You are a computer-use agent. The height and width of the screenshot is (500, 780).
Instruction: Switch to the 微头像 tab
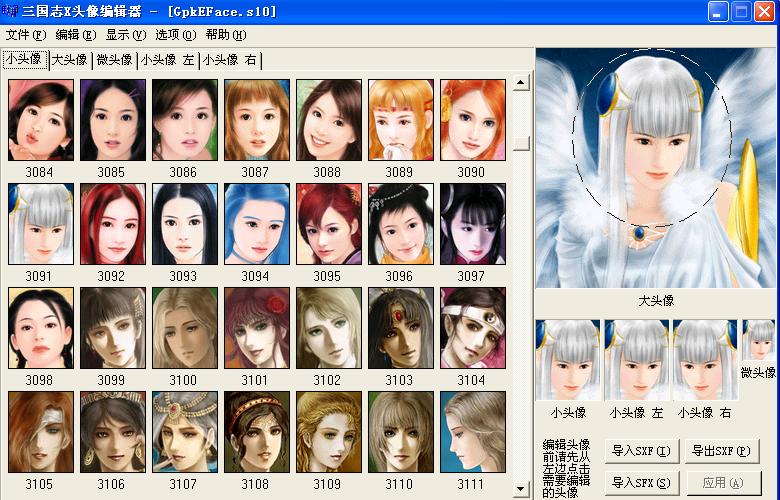pyautogui.click(x=114, y=60)
